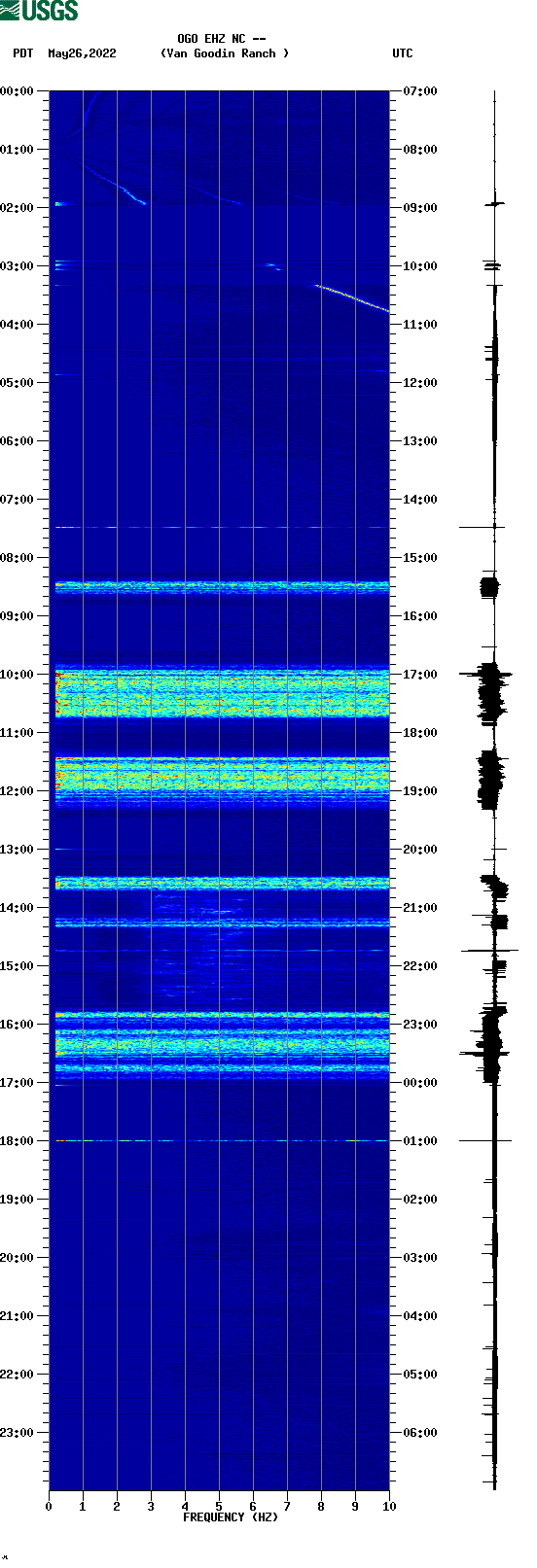The width and height of the screenshot is (537, 1568).
Task: Click the 16:00 PDT time label on left axis
Action: pos(18,1025)
